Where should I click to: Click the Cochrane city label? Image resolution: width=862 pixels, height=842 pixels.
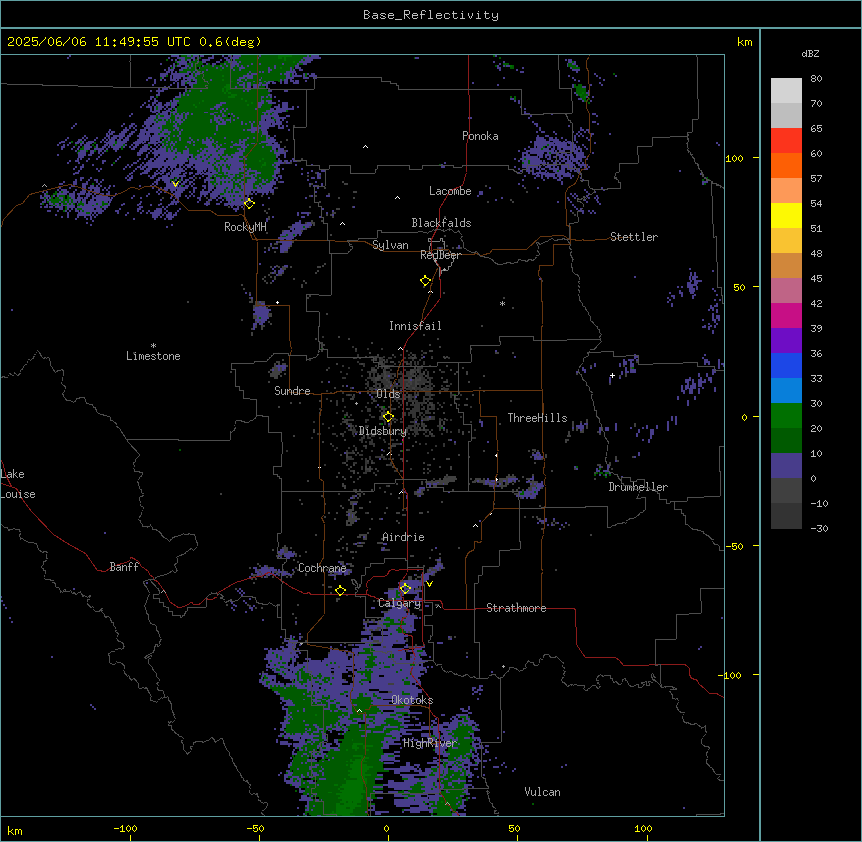[322, 568]
